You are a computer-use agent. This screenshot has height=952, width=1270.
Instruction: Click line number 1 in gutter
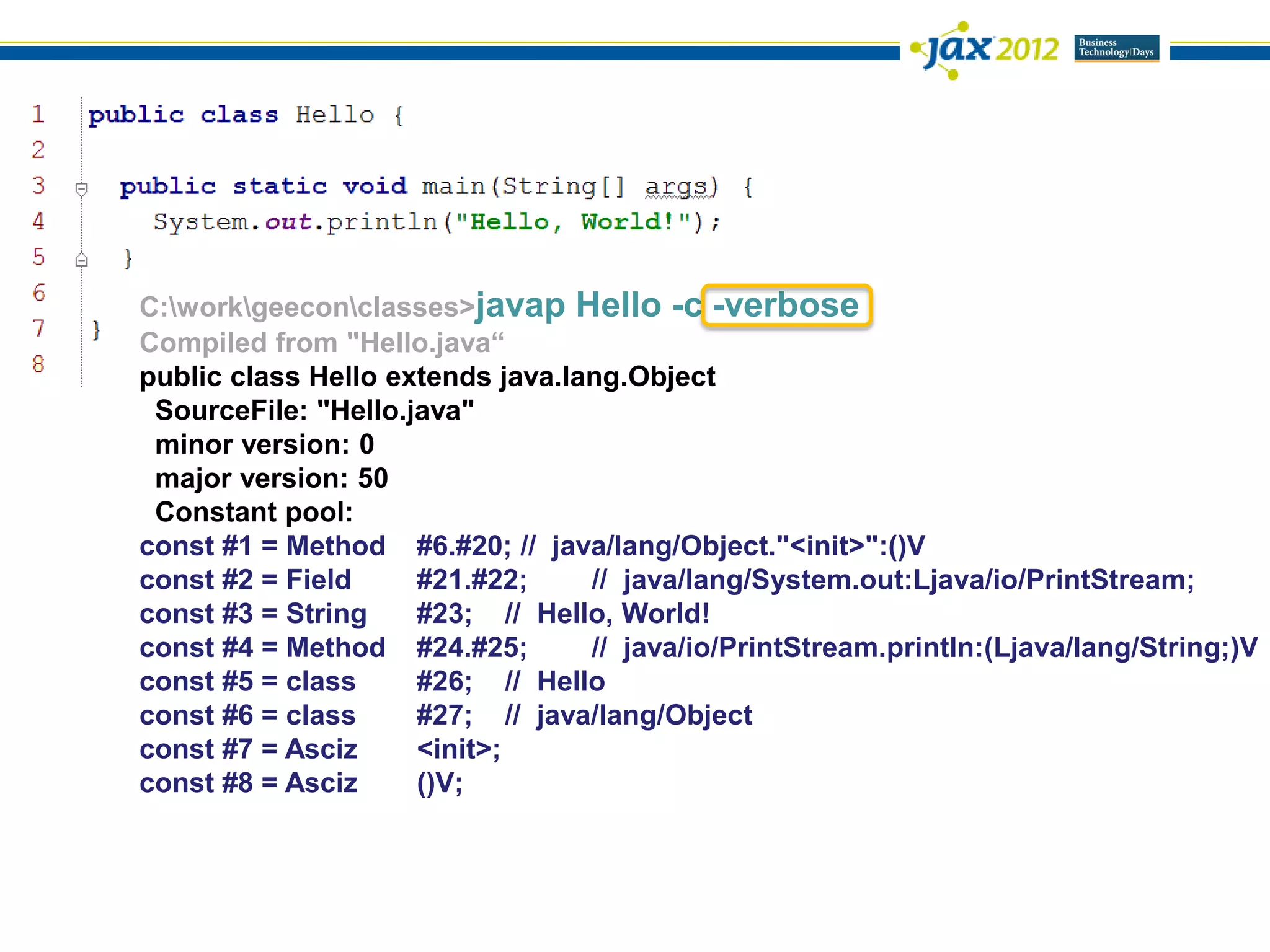pyautogui.click(x=38, y=114)
